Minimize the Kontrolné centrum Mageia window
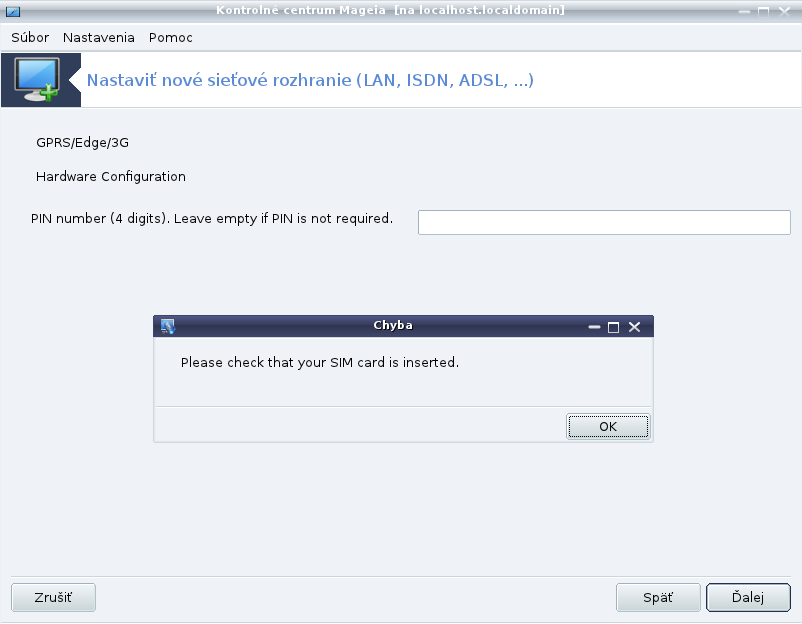The image size is (802, 624). click(744, 12)
